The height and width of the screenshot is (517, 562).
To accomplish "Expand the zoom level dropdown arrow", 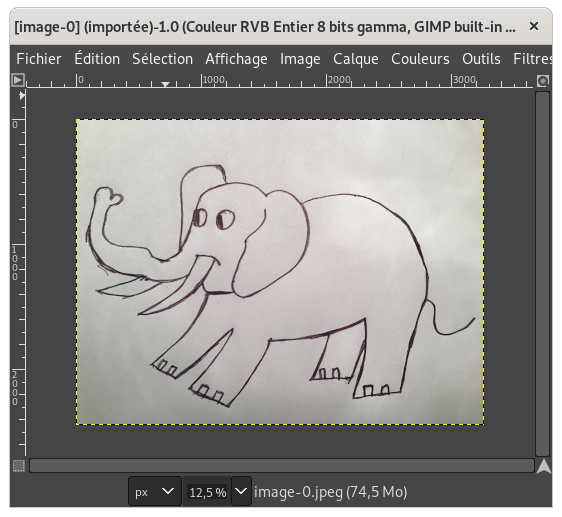I will (241, 491).
